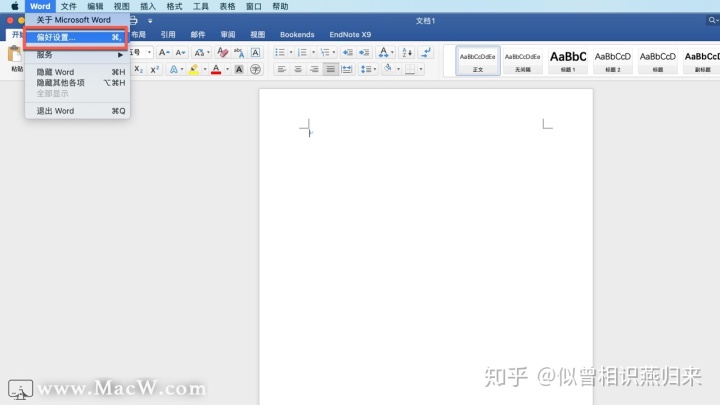
Task: Open the Phonetic Guide tool
Action: [x=239, y=52]
